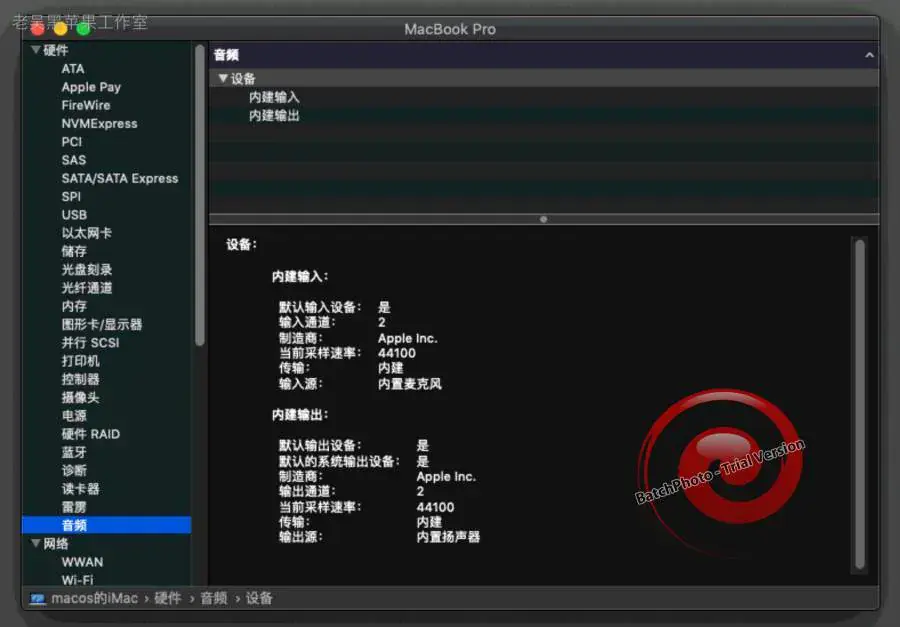Click 44100 under 内建输入
900x627 pixels.
tap(397, 353)
